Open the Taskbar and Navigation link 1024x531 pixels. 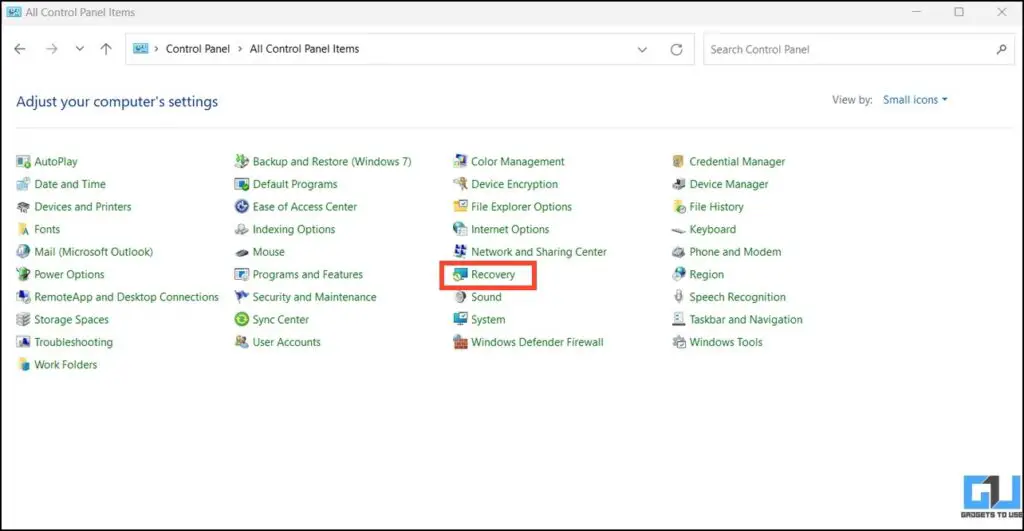[x=745, y=320]
